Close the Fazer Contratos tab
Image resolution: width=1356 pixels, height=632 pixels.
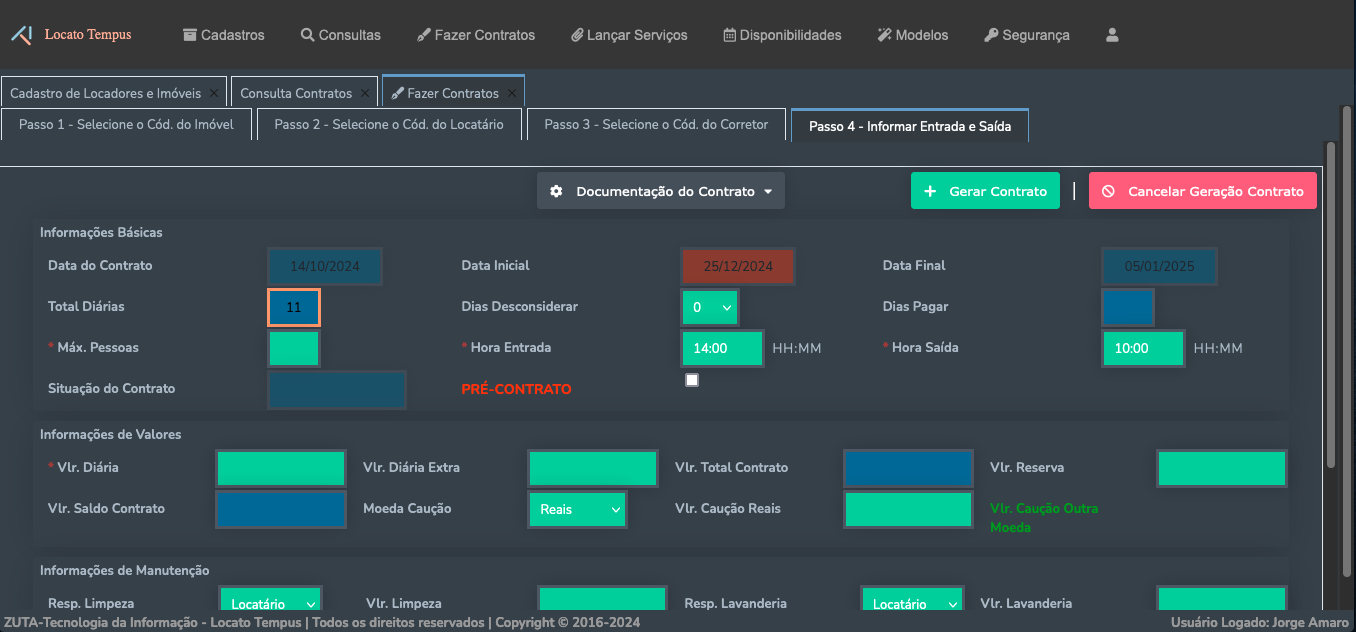511,93
